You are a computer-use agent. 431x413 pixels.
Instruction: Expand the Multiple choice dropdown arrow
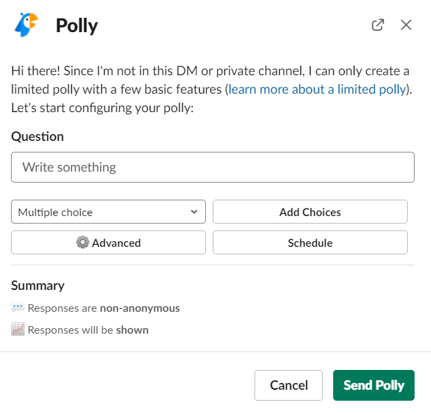point(194,212)
